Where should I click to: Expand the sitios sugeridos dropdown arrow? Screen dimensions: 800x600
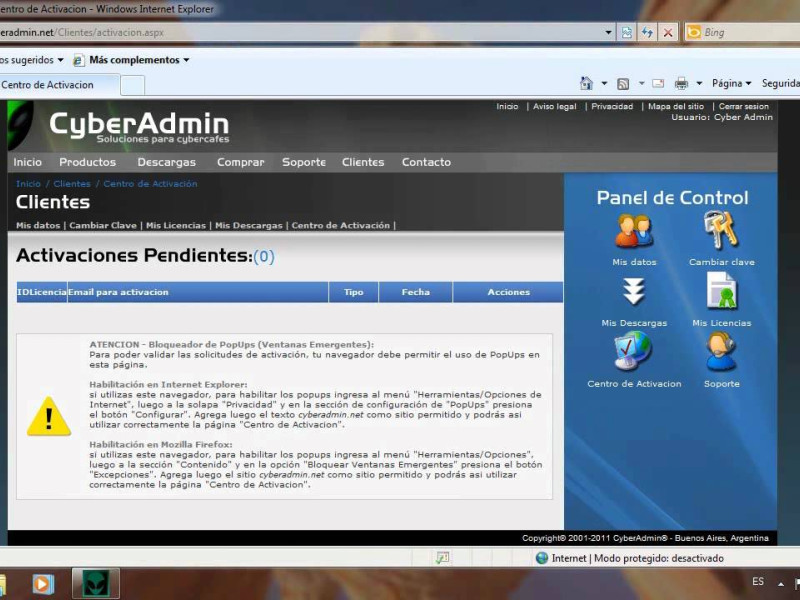61,60
